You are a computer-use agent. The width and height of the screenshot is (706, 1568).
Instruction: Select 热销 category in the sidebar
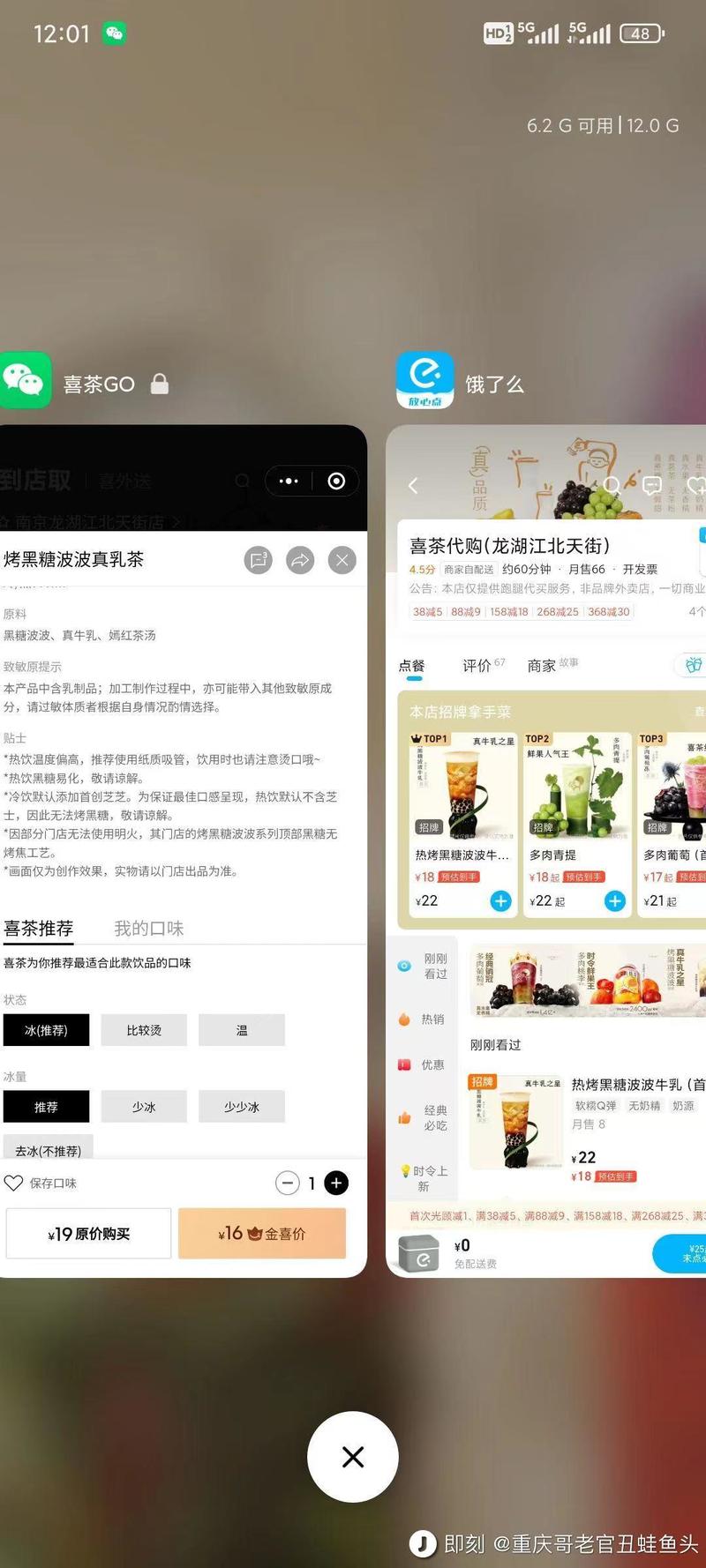[424, 1019]
